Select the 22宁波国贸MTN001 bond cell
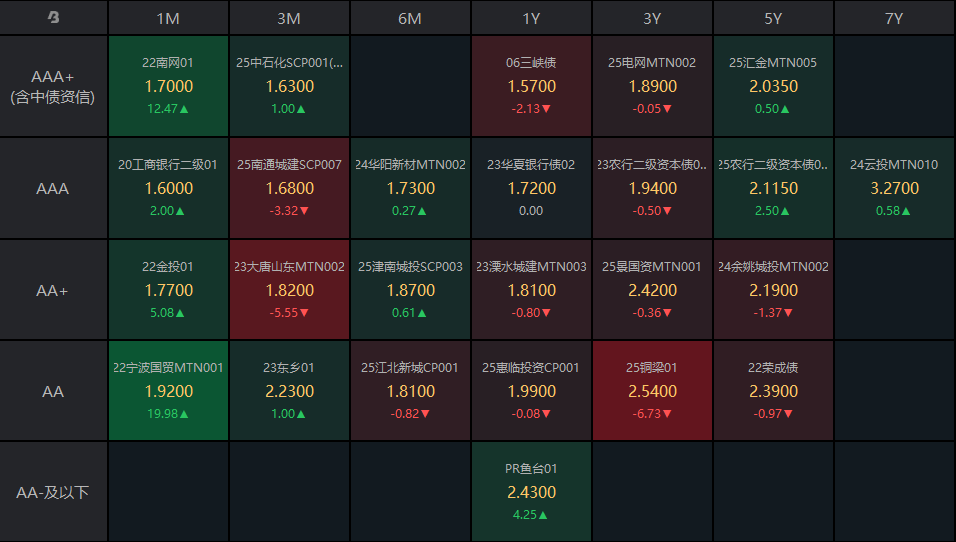Screen dimensions: 956x542 (168, 391)
